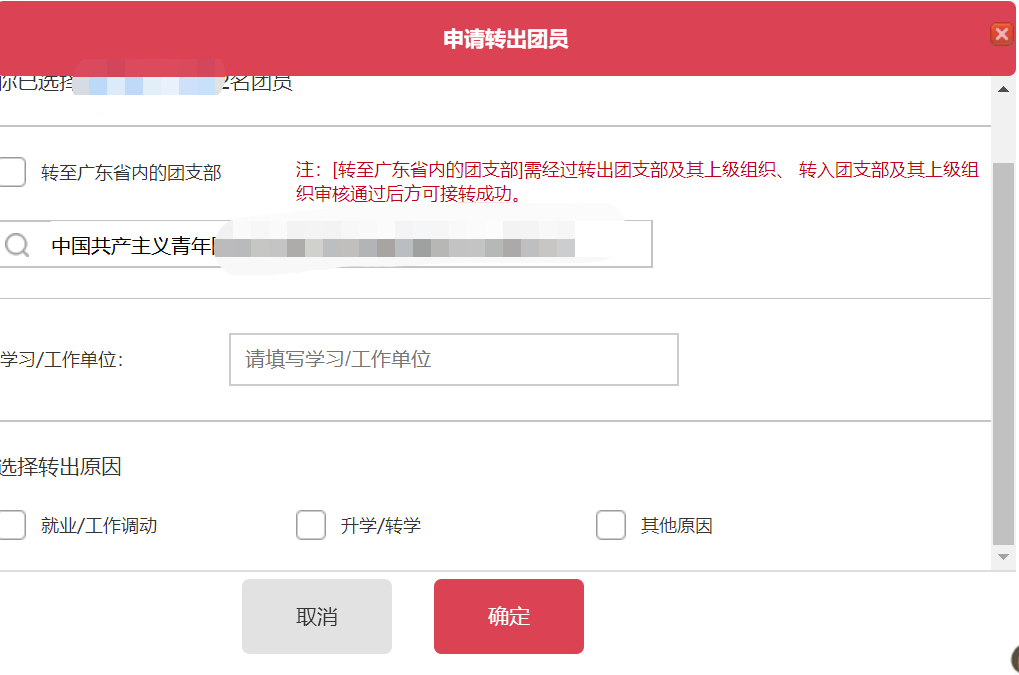Click the 取消 button

tap(316, 616)
